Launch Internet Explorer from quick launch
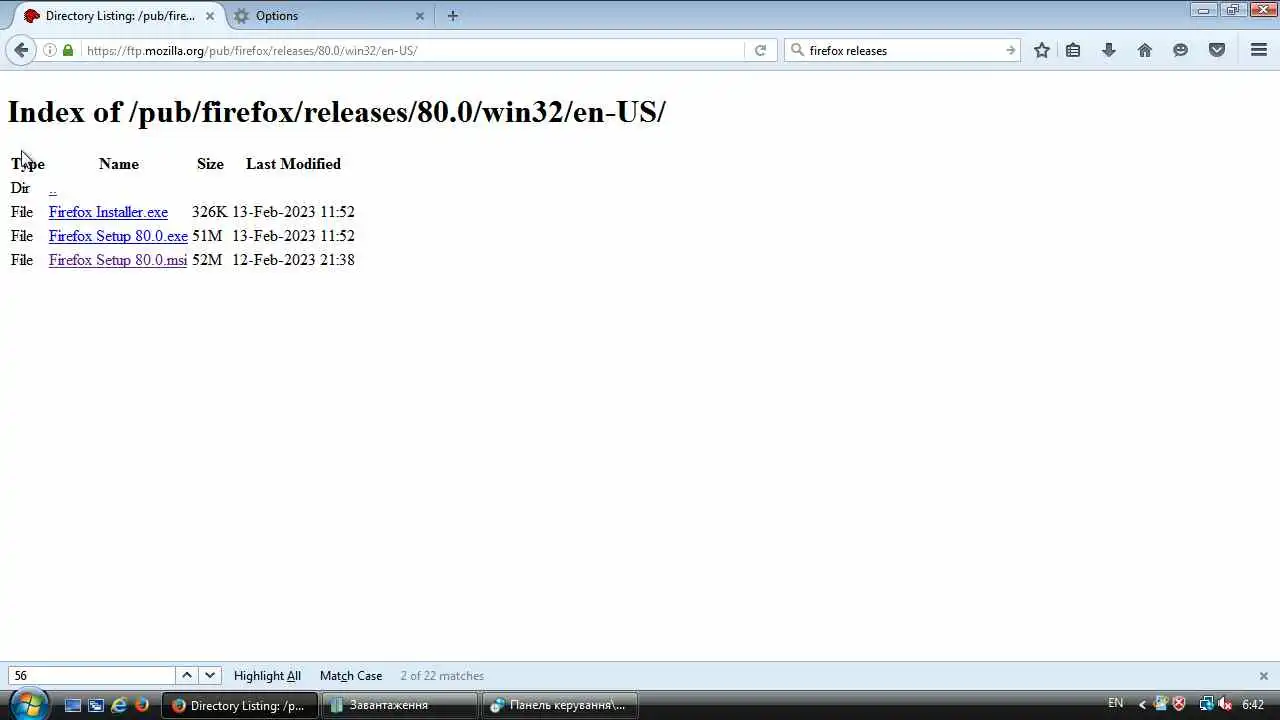This screenshot has width=1280, height=720. (119, 705)
